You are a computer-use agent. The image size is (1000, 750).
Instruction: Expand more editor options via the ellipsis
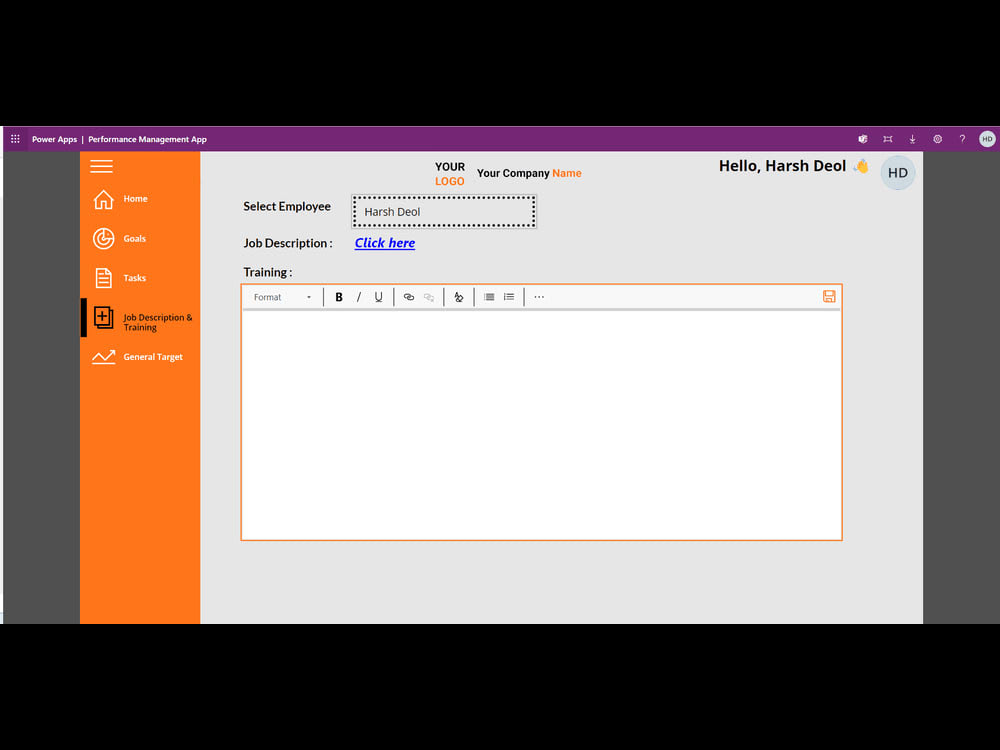(x=538, y=296)
